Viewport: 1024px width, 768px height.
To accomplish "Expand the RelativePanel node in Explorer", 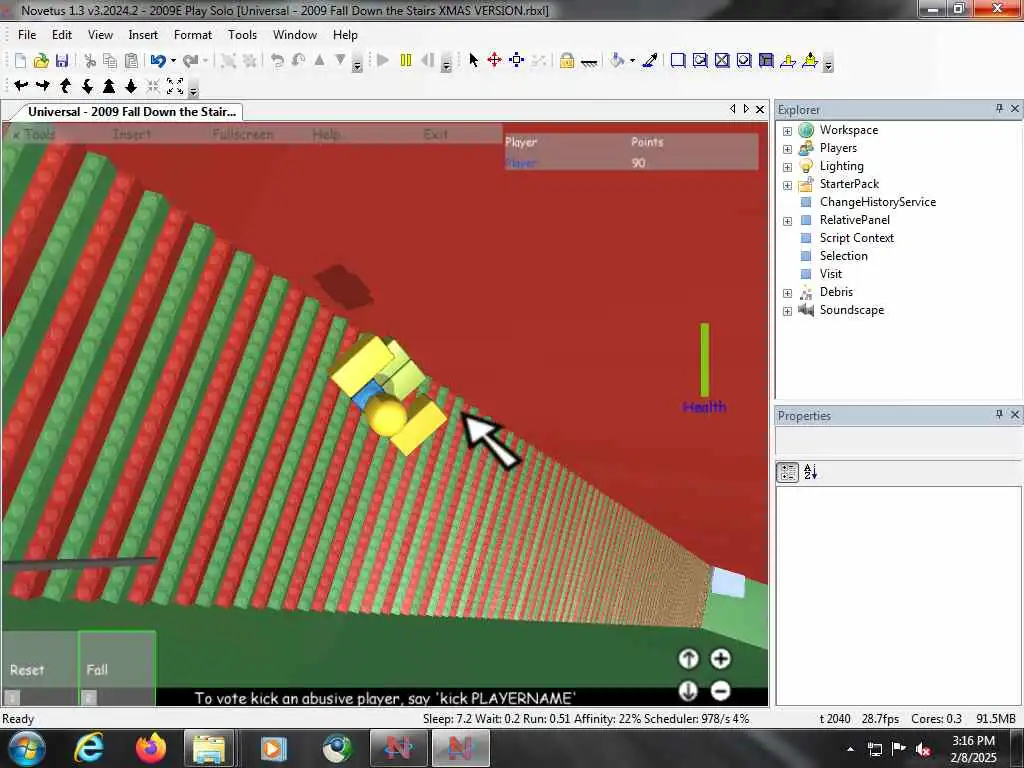I will point(788,221).
